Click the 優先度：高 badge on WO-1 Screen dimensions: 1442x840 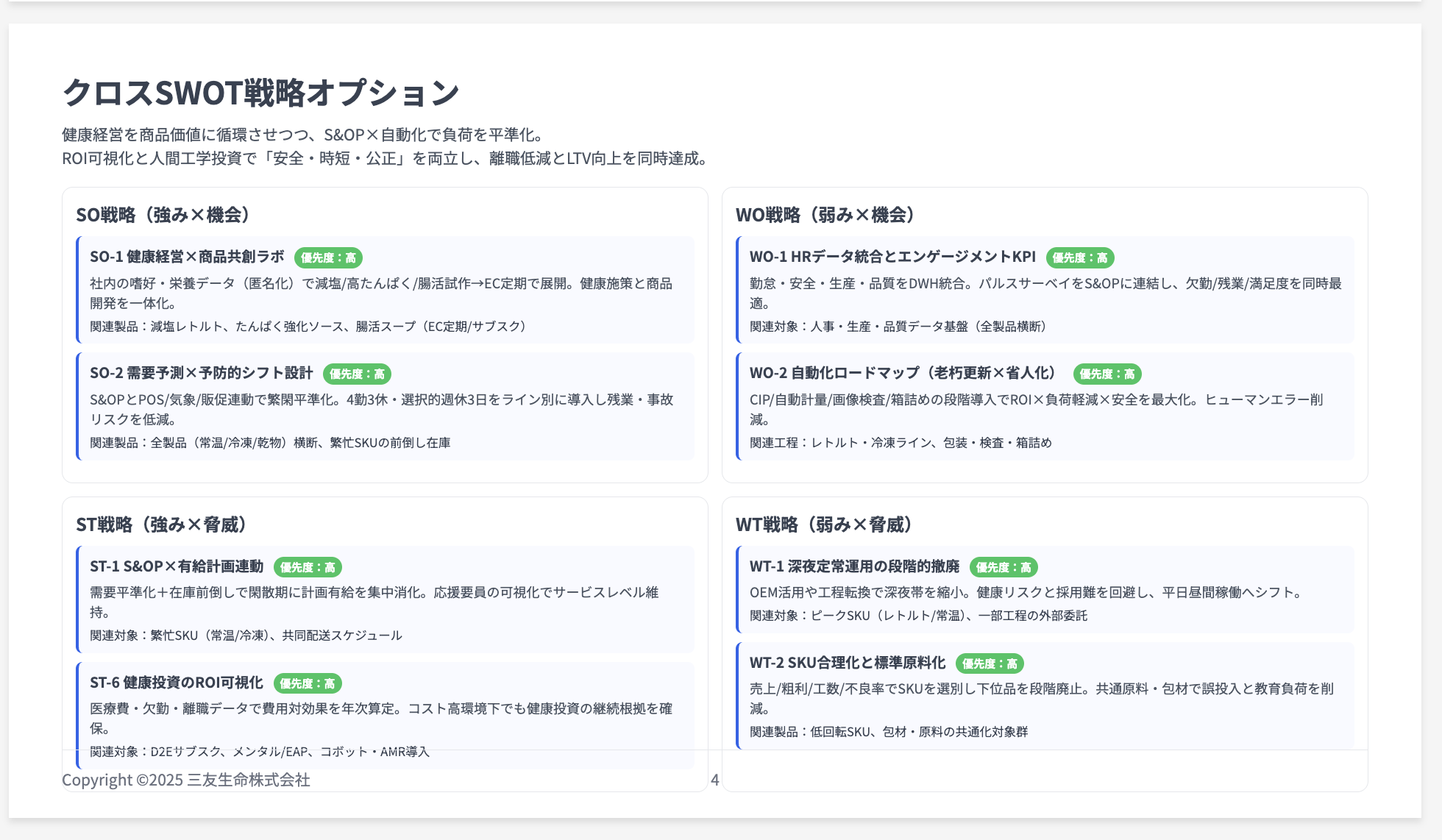(x=1081, y=258)
